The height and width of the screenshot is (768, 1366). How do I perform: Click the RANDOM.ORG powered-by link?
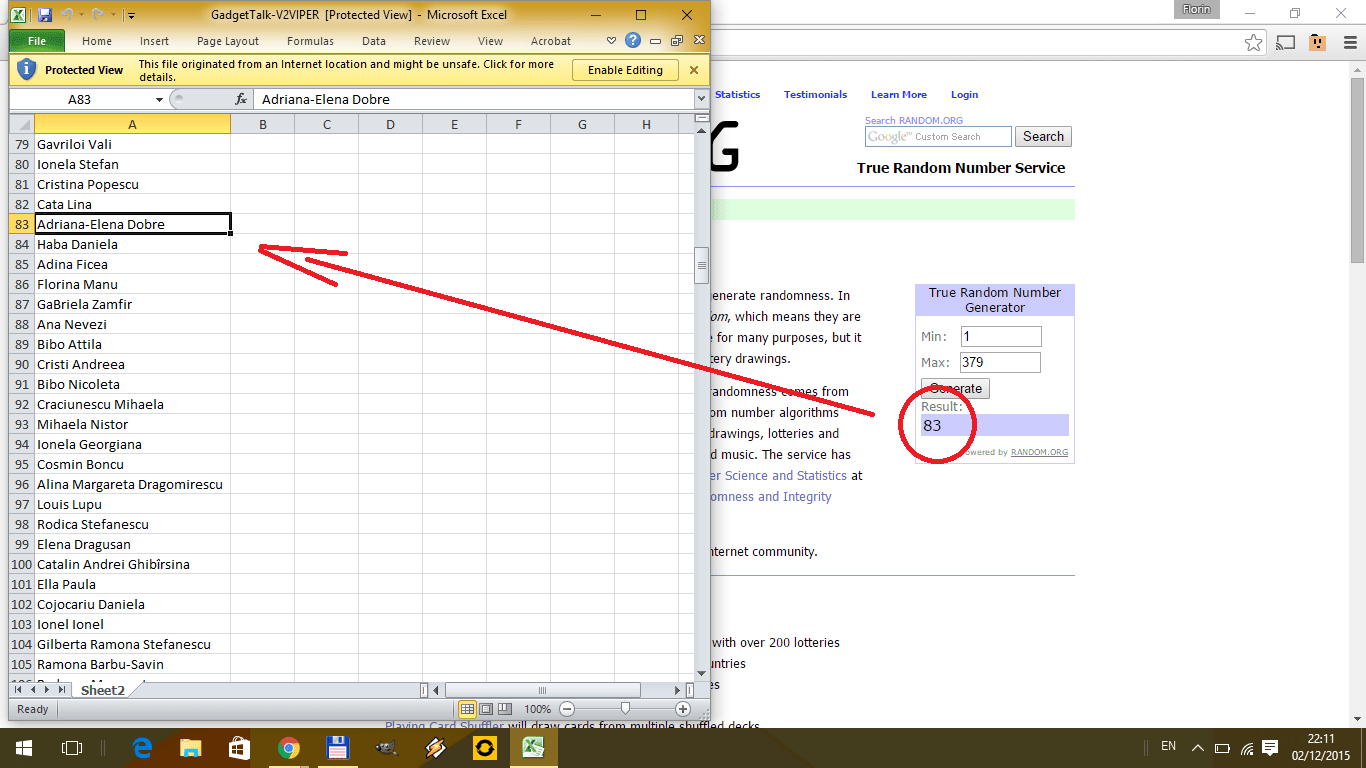pyautogui.click(x=1039, y=452)
